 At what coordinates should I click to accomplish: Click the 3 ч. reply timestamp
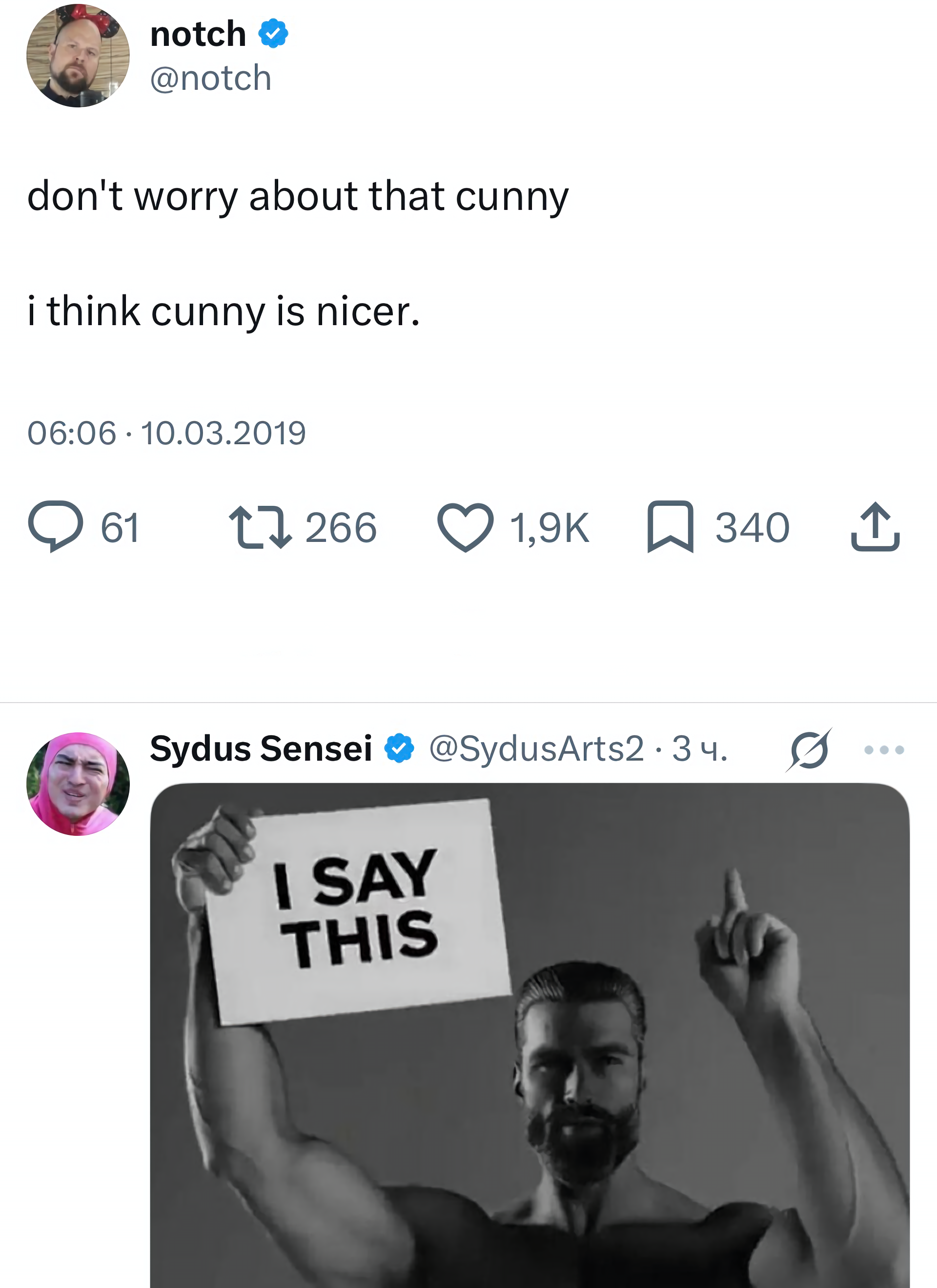(700, 748)
